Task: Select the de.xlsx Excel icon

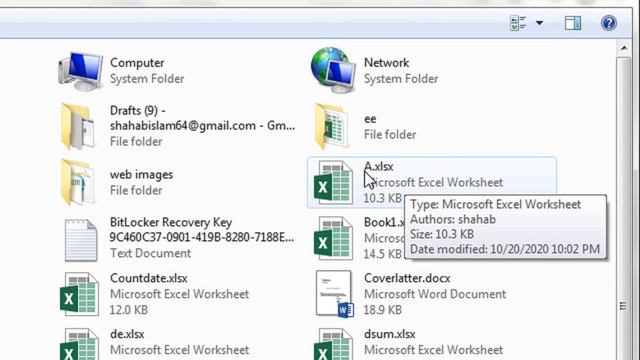Action: [x=79, y=344]
